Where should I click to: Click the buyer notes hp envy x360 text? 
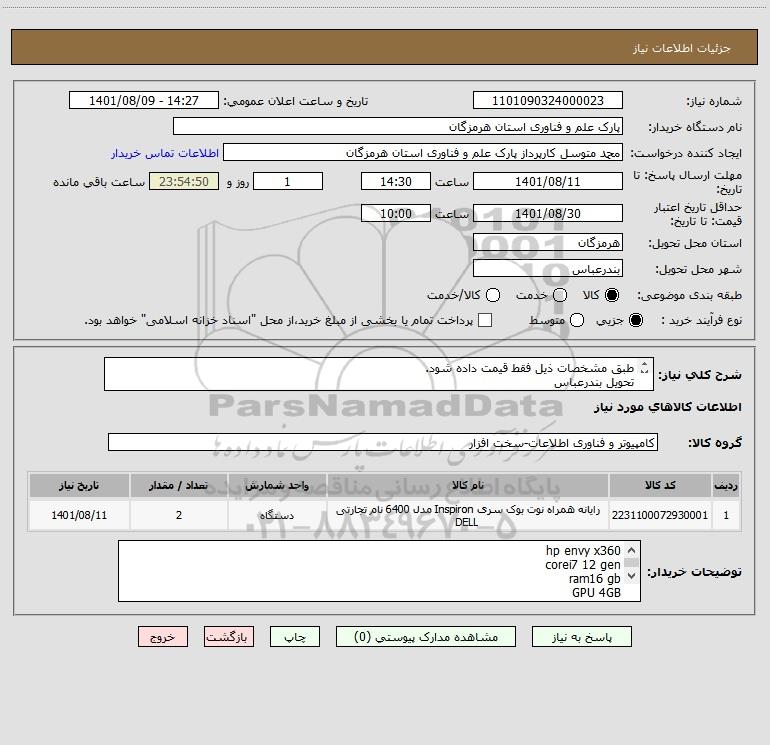583,551
